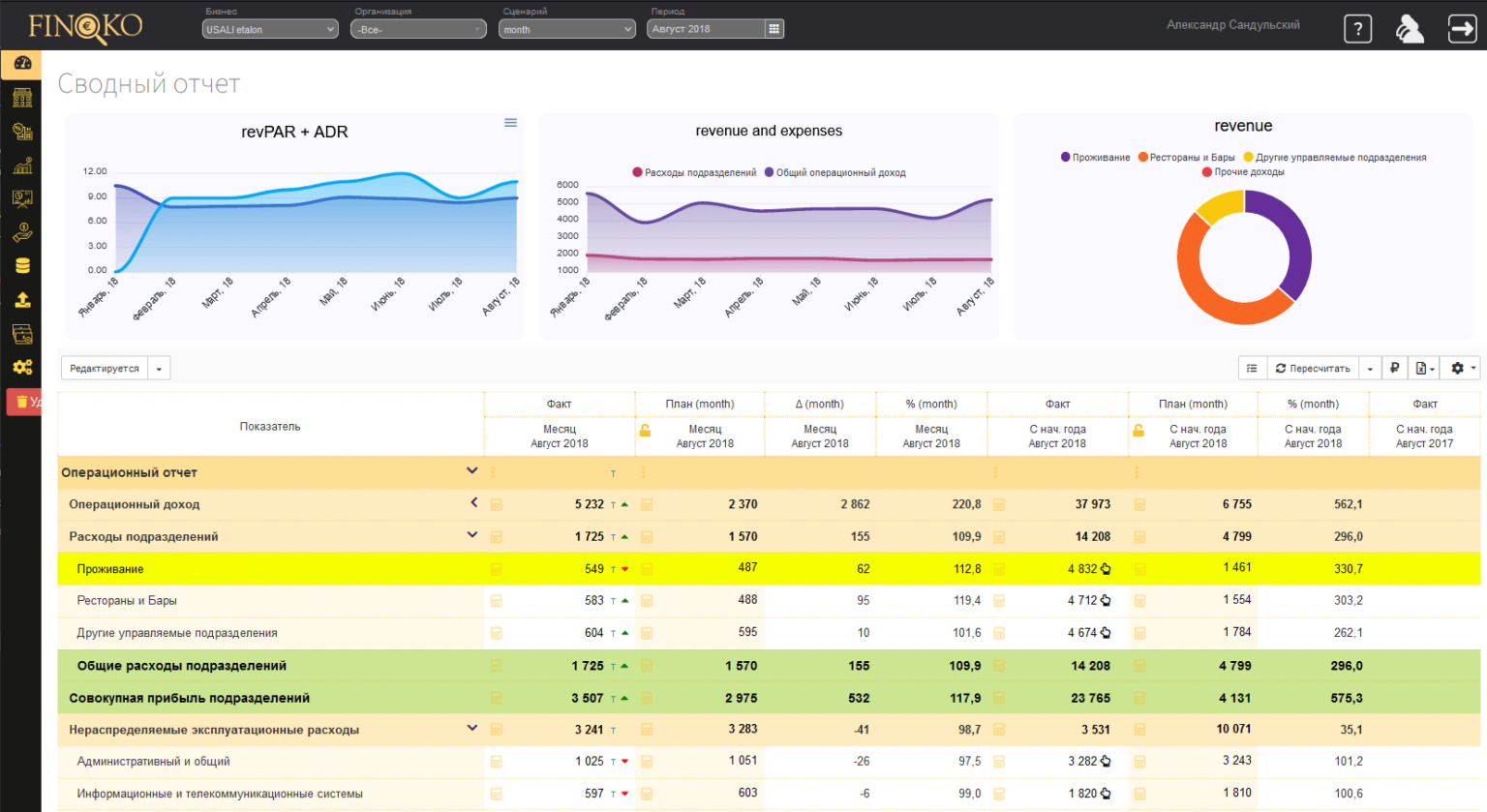Click the FINOKO logo
1487x812 pixels.
[x=85, y=26]
